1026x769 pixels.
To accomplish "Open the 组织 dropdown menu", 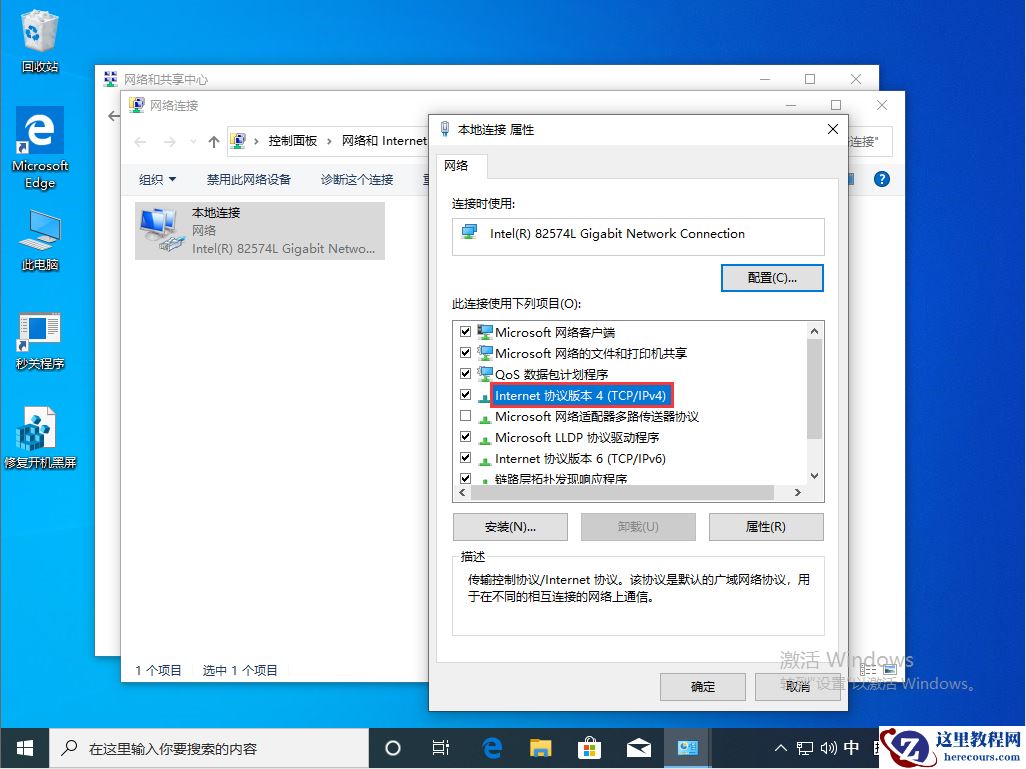I will [157, 179].
